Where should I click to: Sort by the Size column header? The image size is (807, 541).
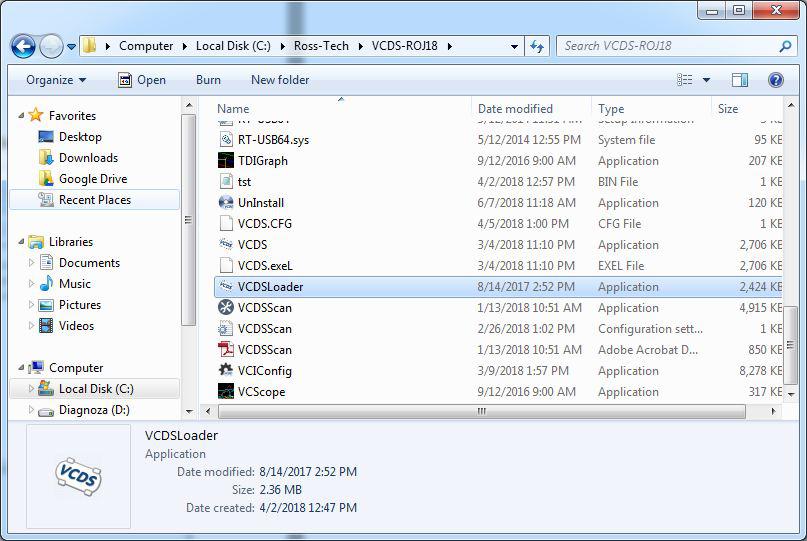728,109
